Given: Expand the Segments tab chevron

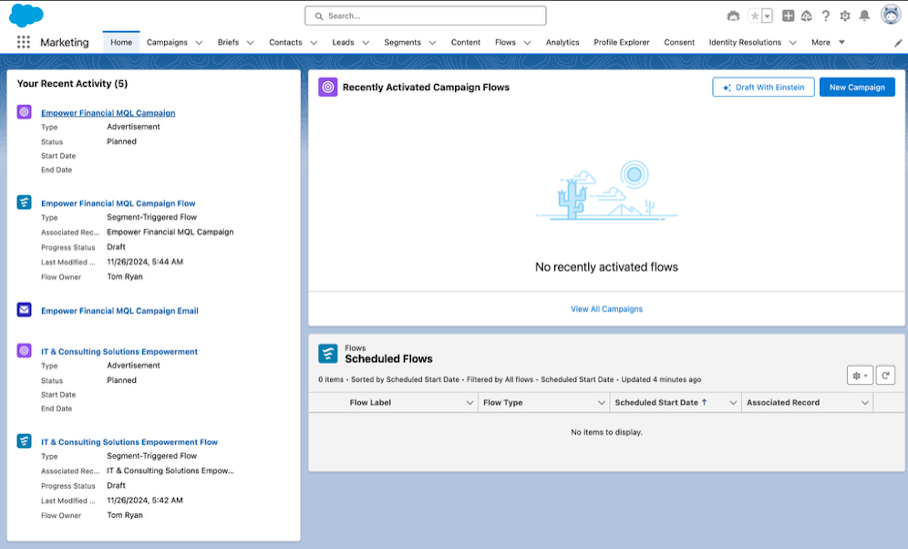Looking at the screenshot, I should coord(432,43).
